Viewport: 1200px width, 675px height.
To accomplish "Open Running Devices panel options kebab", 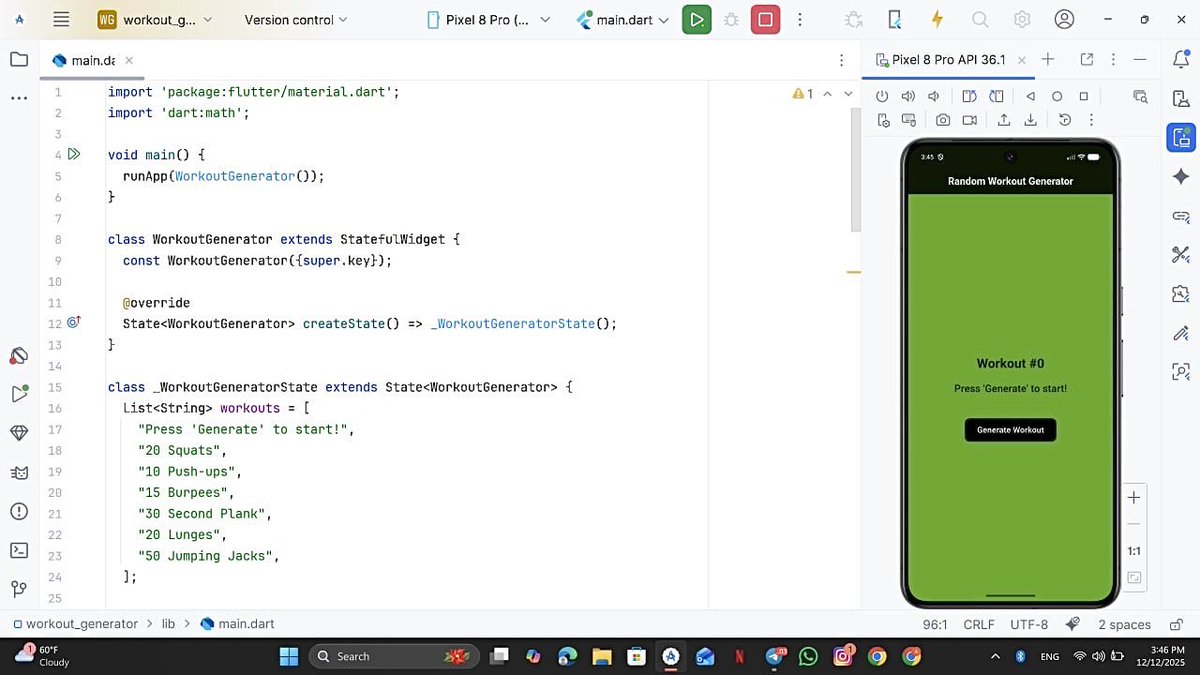I will click(1113, 59).
